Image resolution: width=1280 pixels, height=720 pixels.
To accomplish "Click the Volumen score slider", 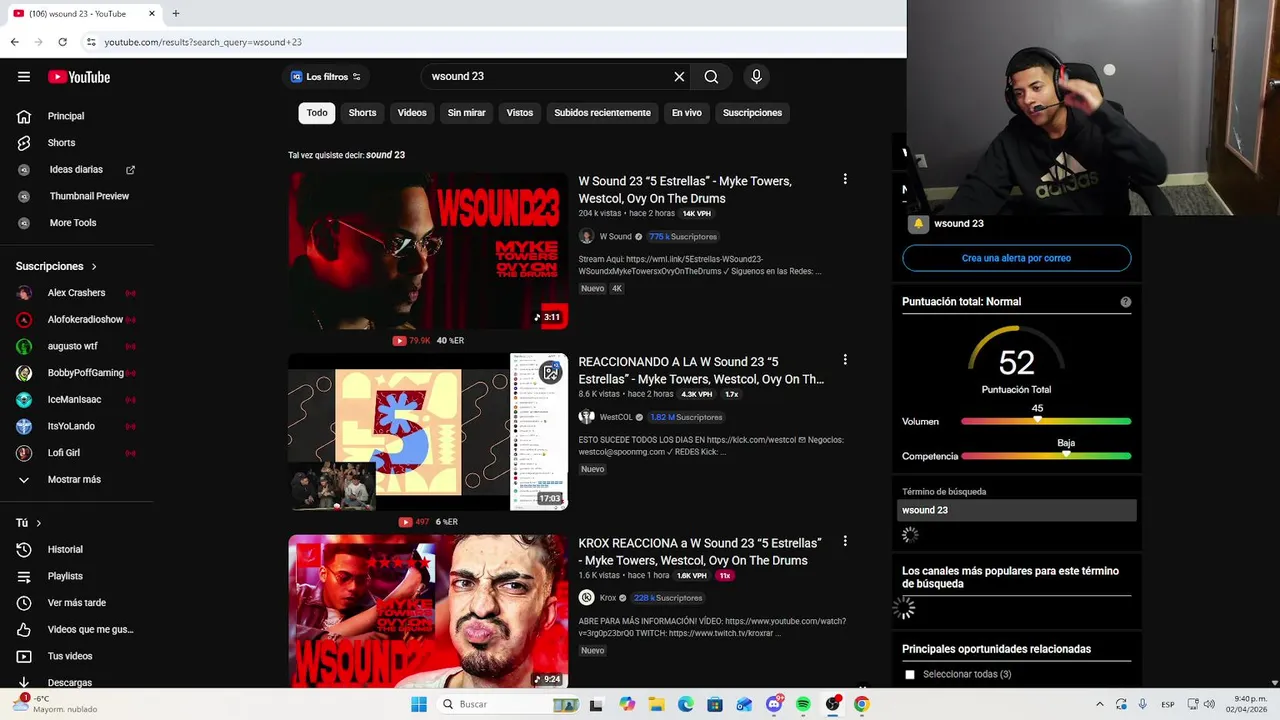I will (1046, 422).
